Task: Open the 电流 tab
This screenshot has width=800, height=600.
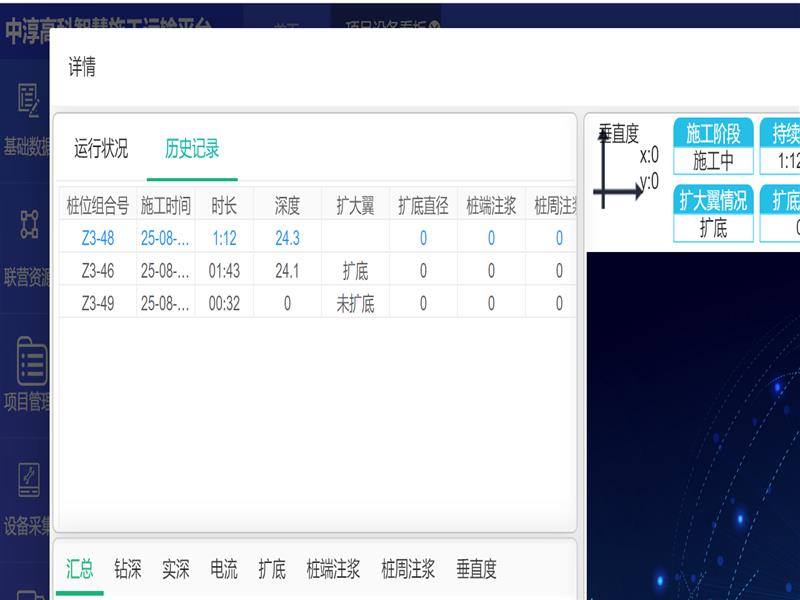Action: pos(224,570)
